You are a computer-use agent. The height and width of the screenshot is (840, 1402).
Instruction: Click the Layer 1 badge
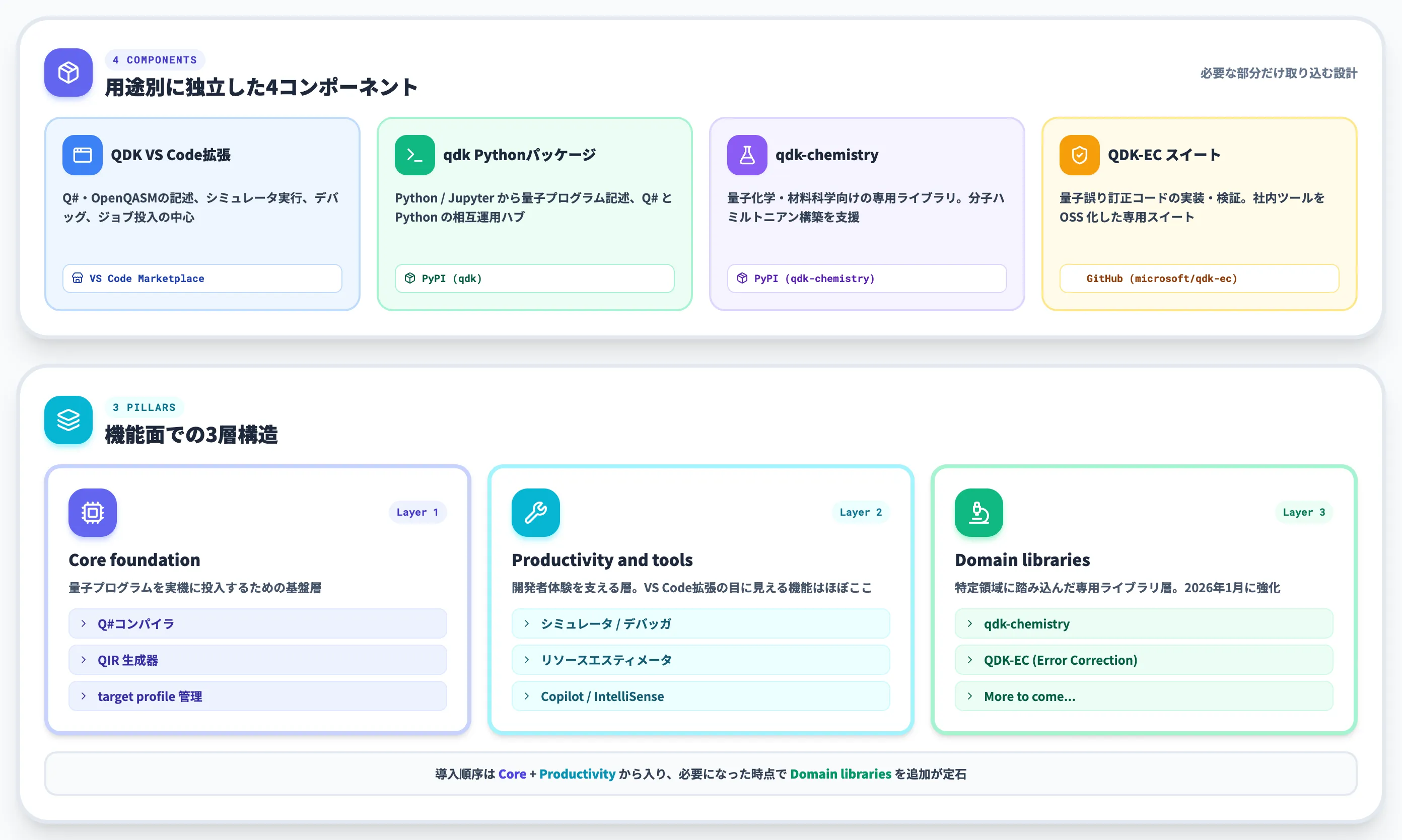click(x=417, y=512)
